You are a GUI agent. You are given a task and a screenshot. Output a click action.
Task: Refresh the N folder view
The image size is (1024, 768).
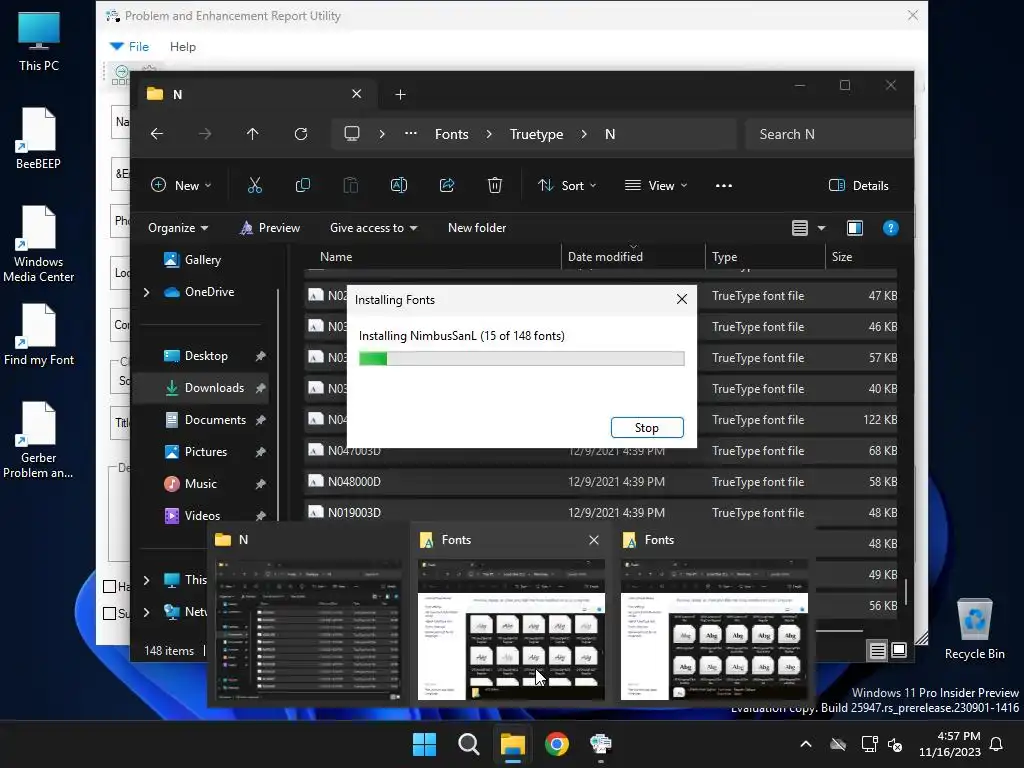(301, 134)
